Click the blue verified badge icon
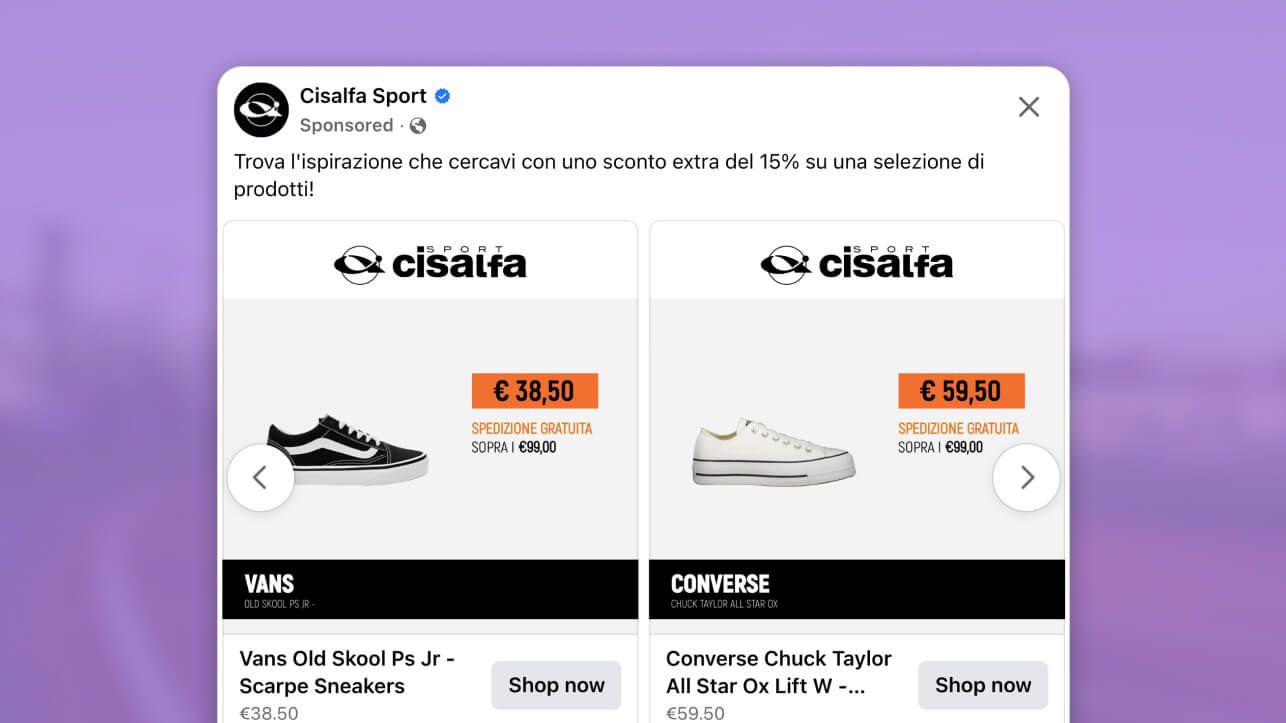 tap(442, 96)
